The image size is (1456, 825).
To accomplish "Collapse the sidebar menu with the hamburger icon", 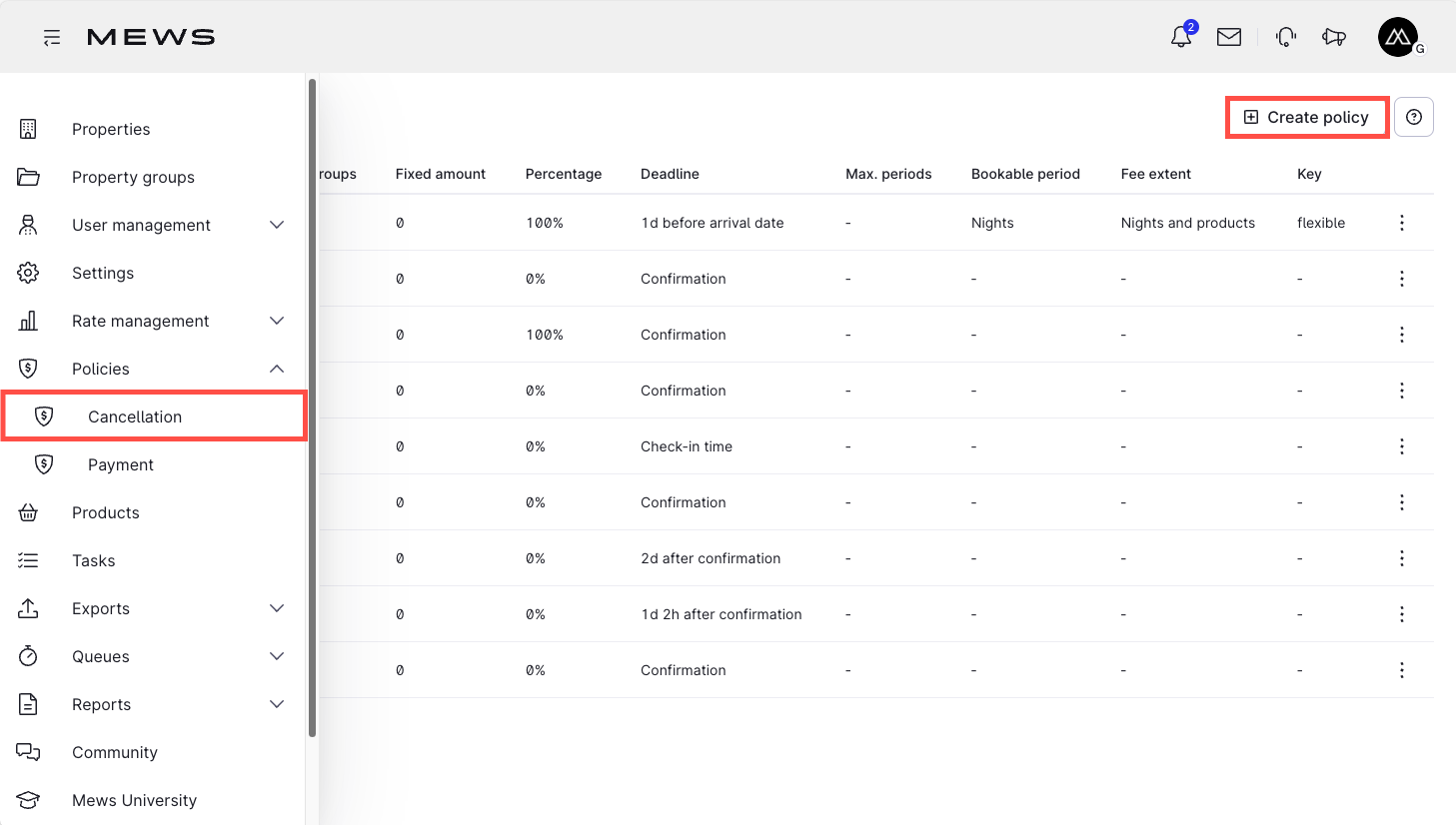I will [x=52, y=37].
